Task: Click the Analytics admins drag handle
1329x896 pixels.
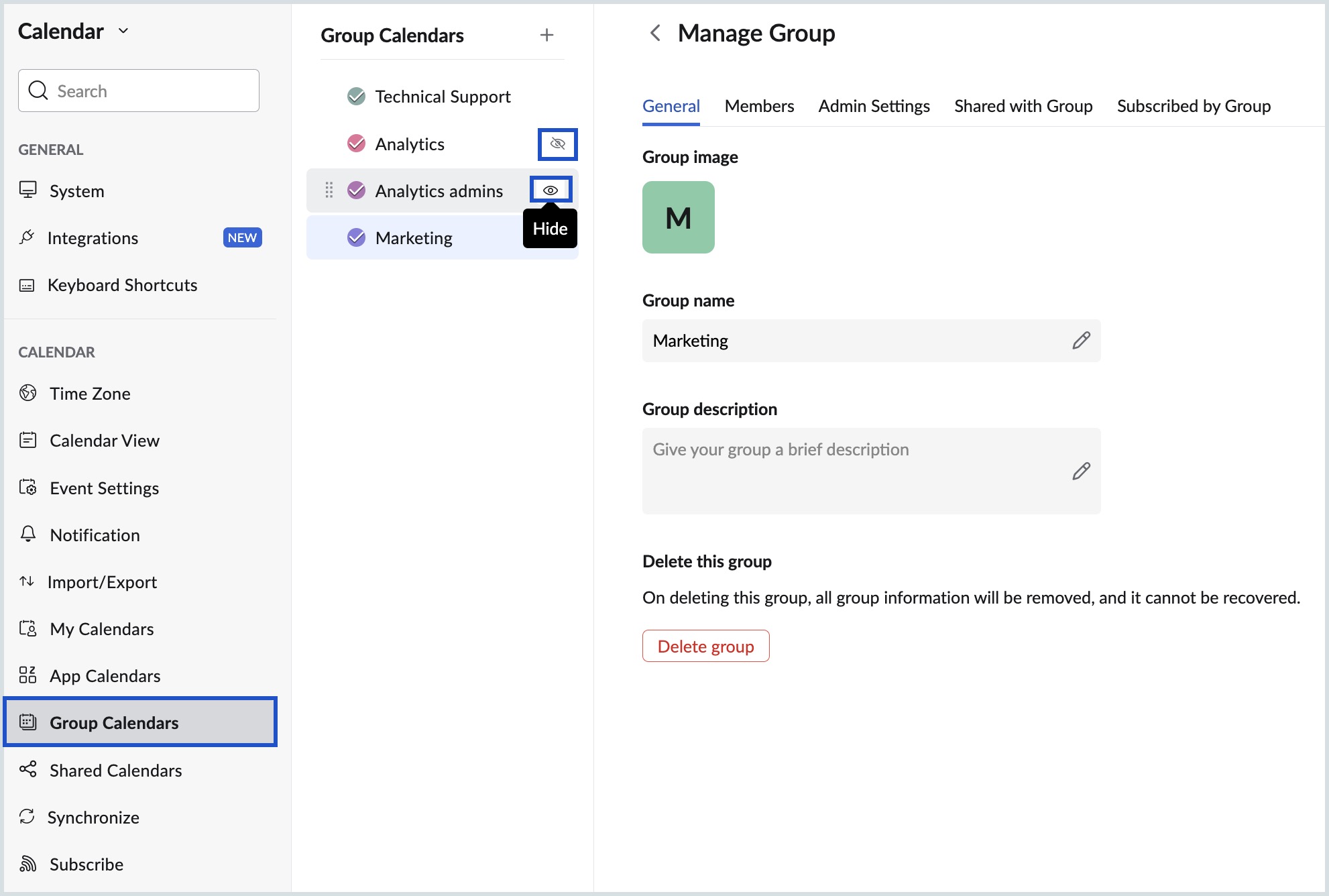Action: (329, 190)
